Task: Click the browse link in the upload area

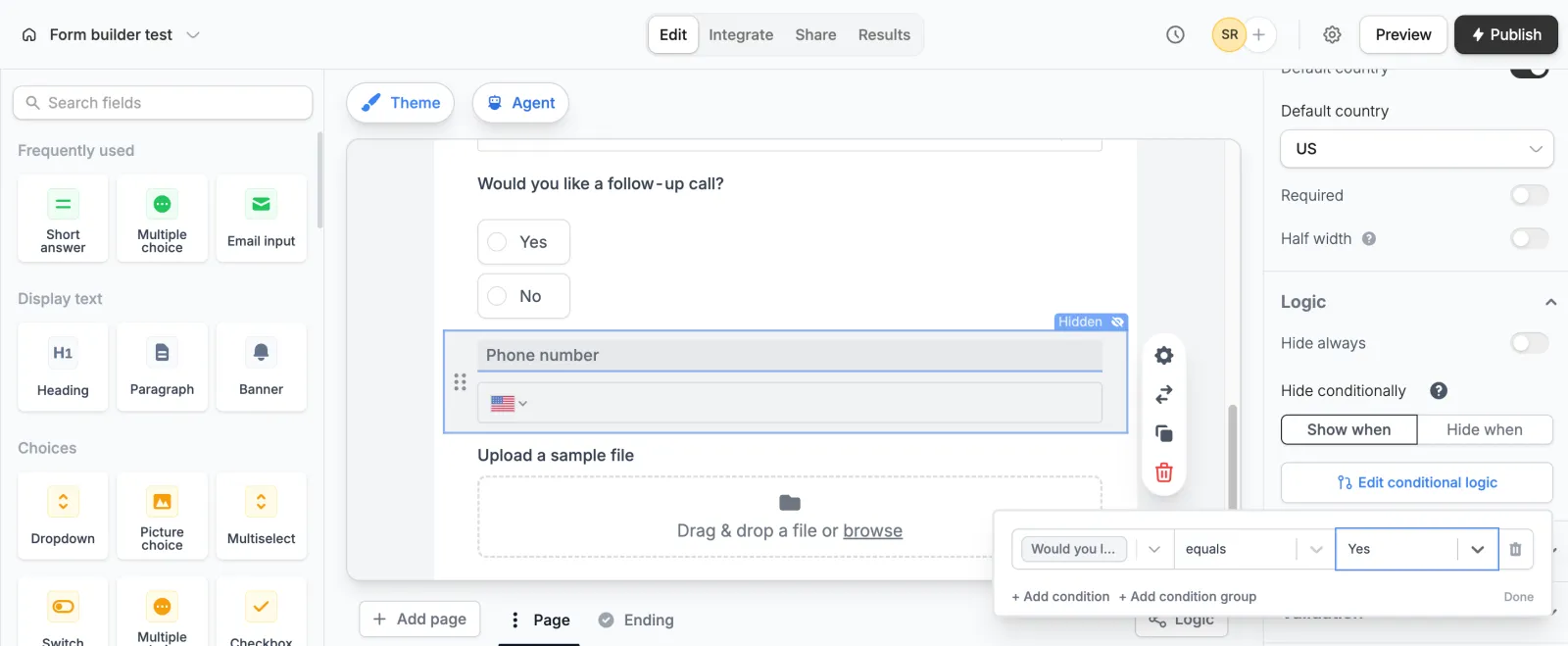Action: click(872, 530)
